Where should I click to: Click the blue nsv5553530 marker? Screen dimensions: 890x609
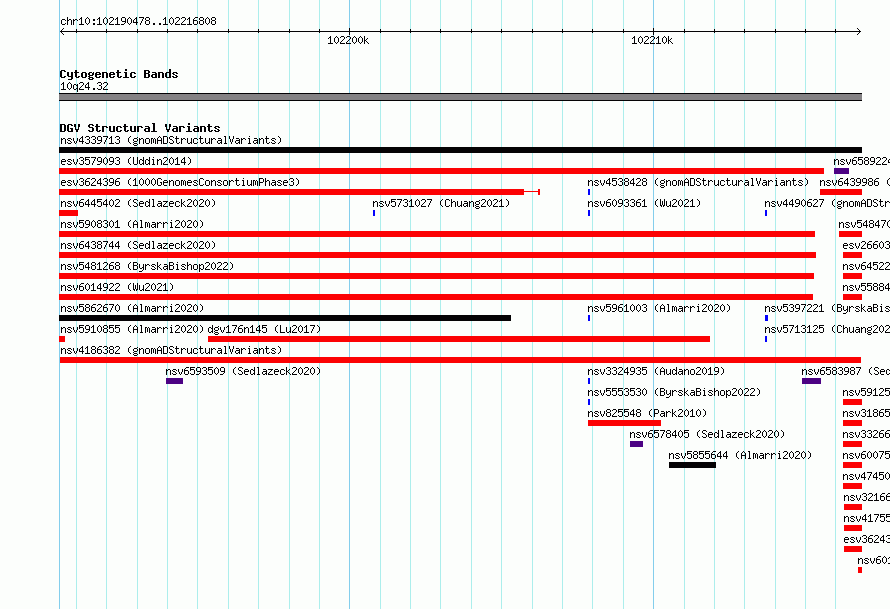pos(589,402)
